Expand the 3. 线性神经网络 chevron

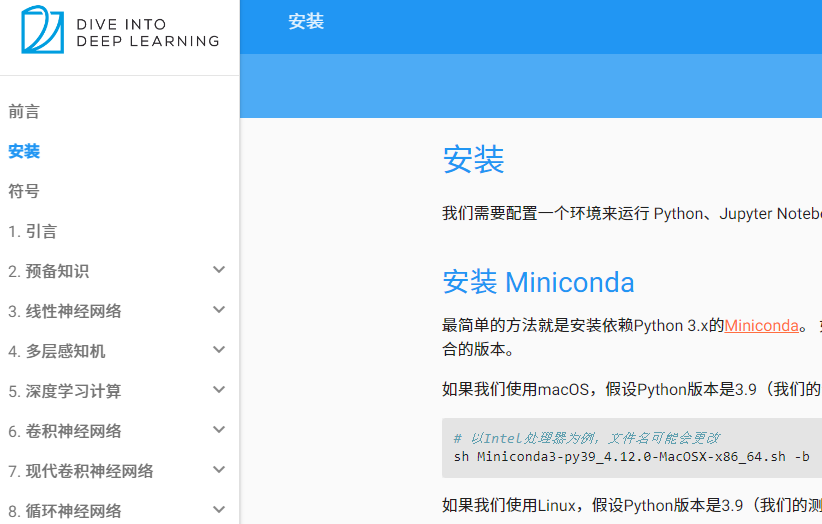tap(219, 310)
